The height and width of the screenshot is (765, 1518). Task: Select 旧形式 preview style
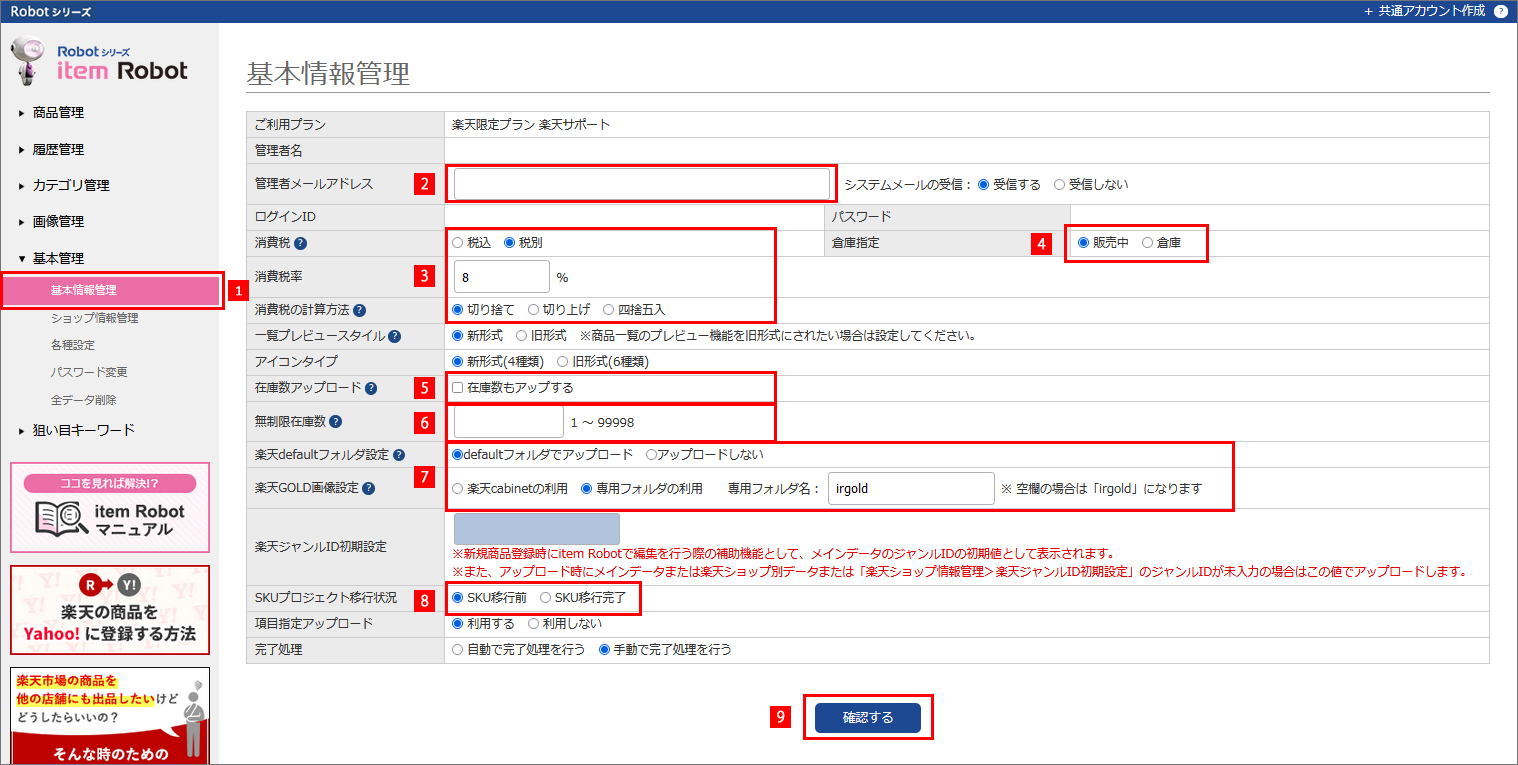521,336
